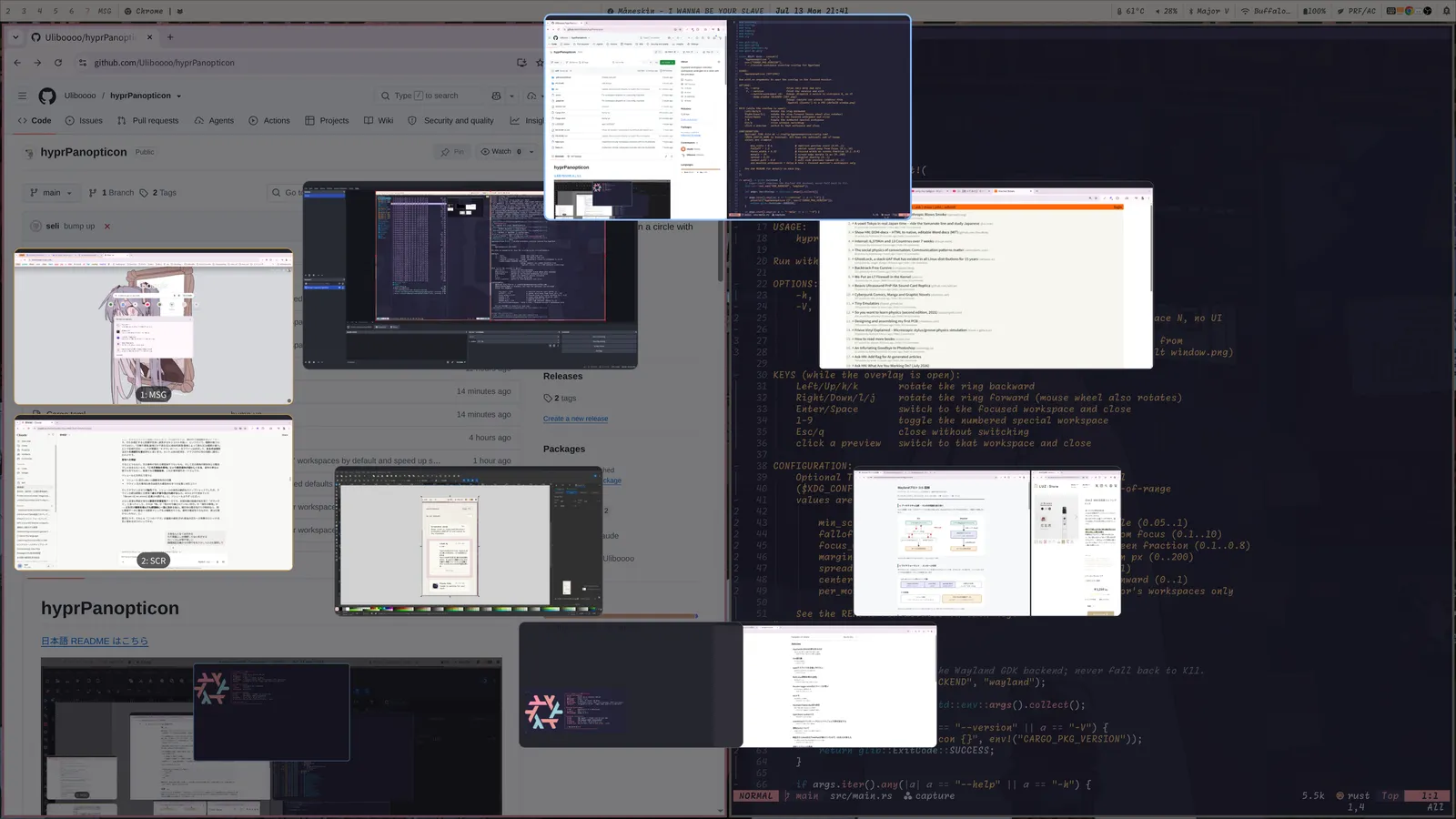Click the Ulibooooo owner breadcrumb link
The height and width of the screenshot is (819, 1456).
click(80, 96)
